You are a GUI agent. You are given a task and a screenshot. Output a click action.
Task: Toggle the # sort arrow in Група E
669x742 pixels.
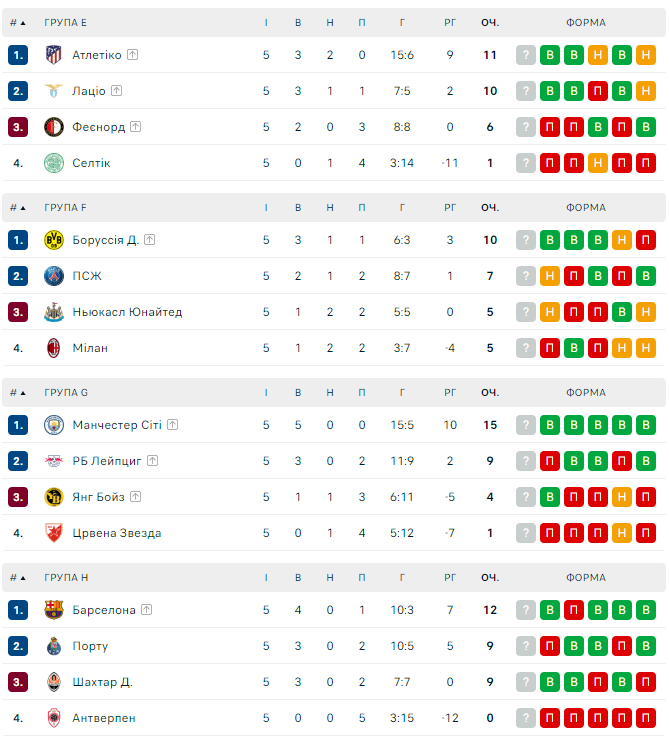point(23,22)
